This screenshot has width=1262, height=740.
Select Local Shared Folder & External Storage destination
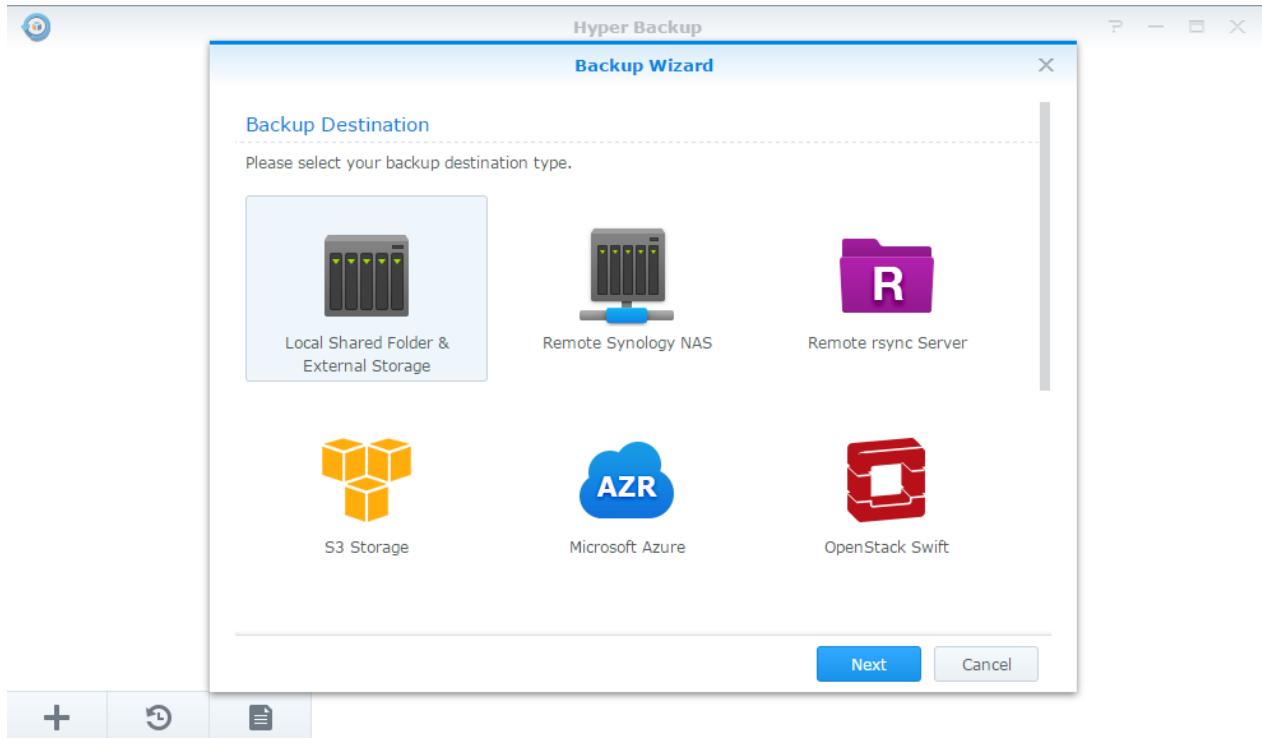click(x=366, y=289)
